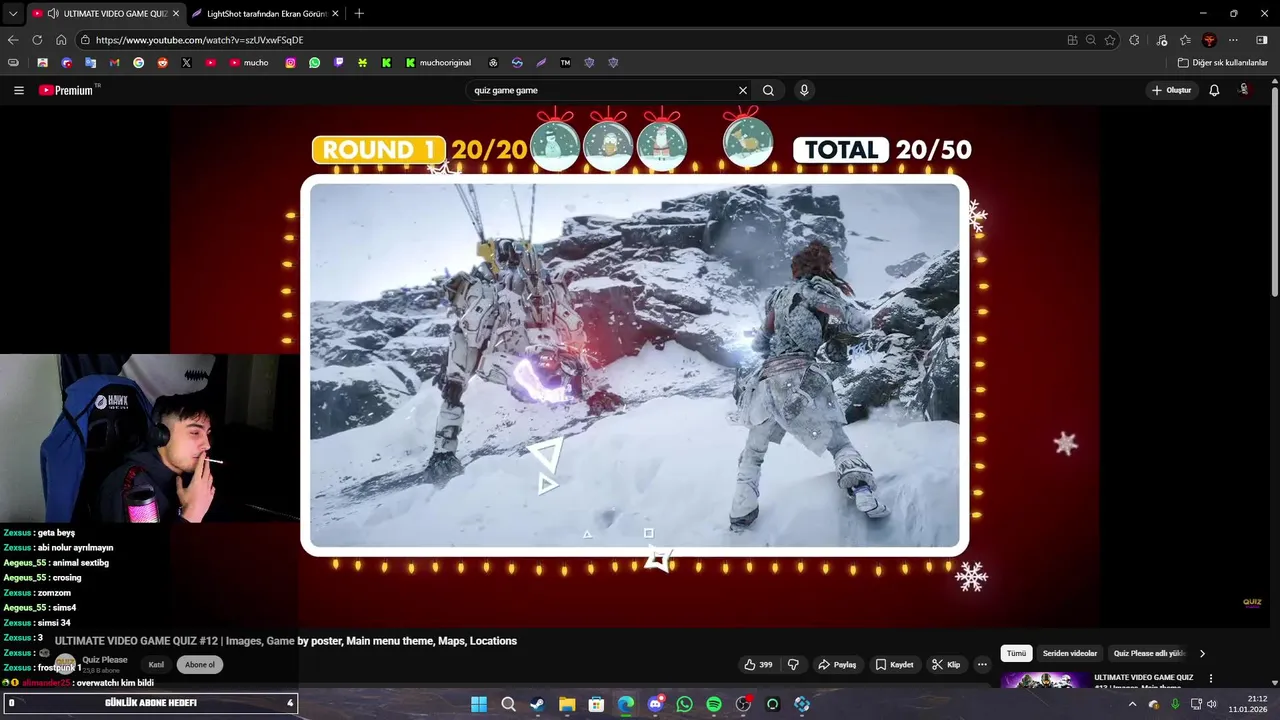
Task: Dislike the video
Action: pos(793,664)
